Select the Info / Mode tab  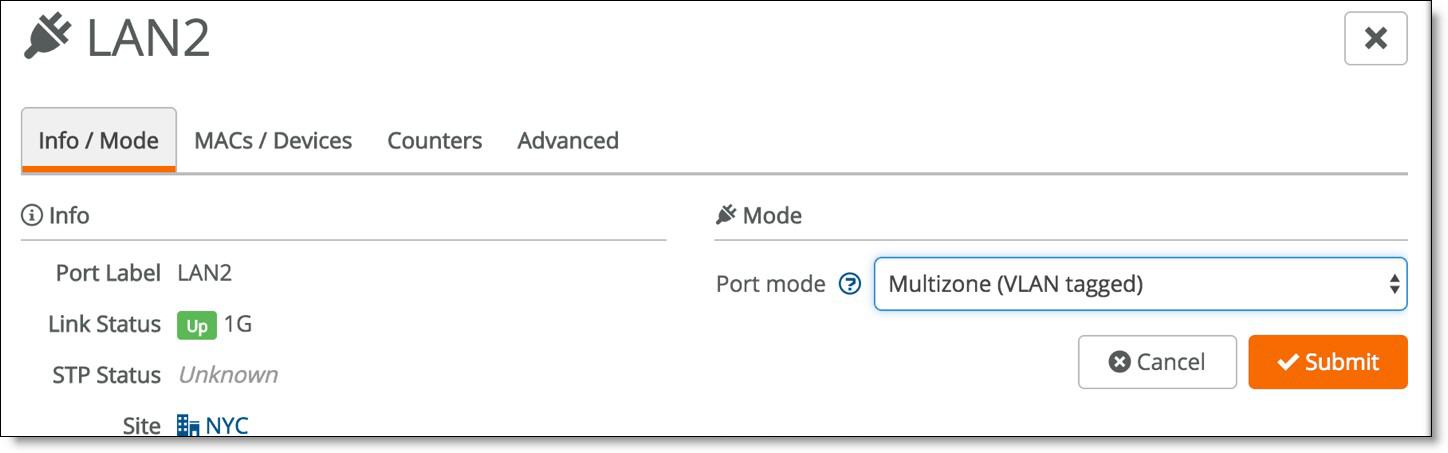[x=99, y=141]
